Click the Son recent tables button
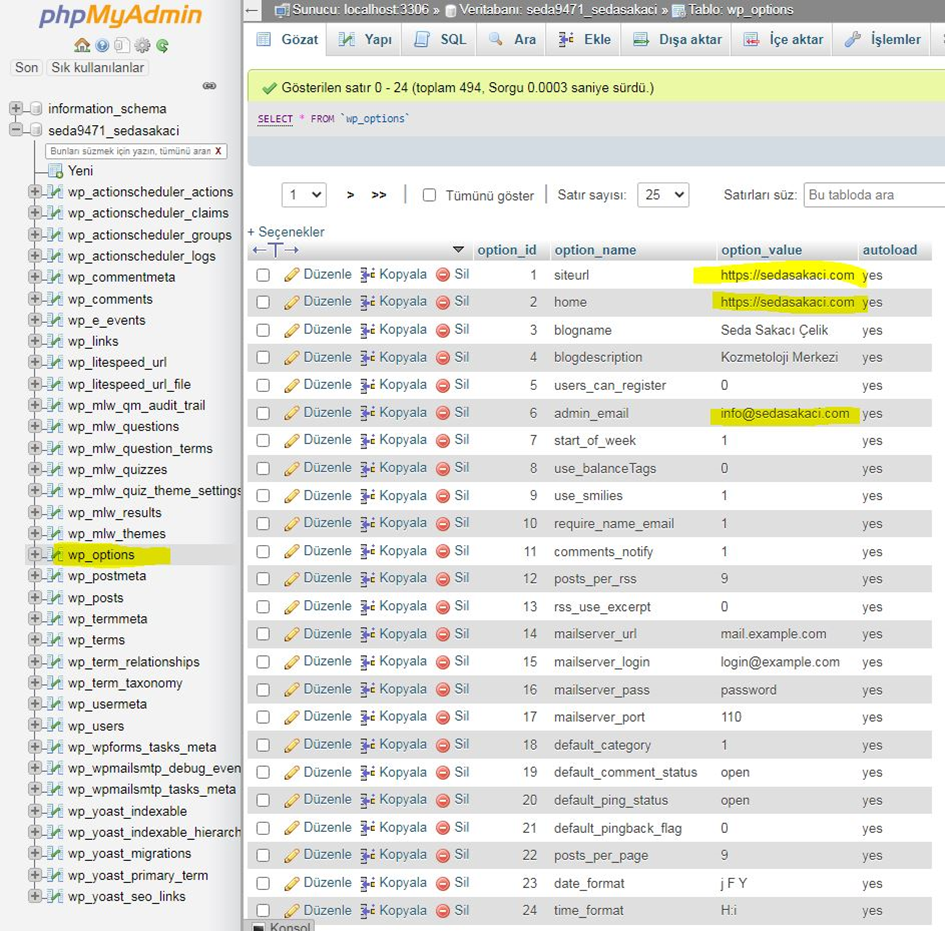This screenshot has height=931, width=945. [27, 67]
